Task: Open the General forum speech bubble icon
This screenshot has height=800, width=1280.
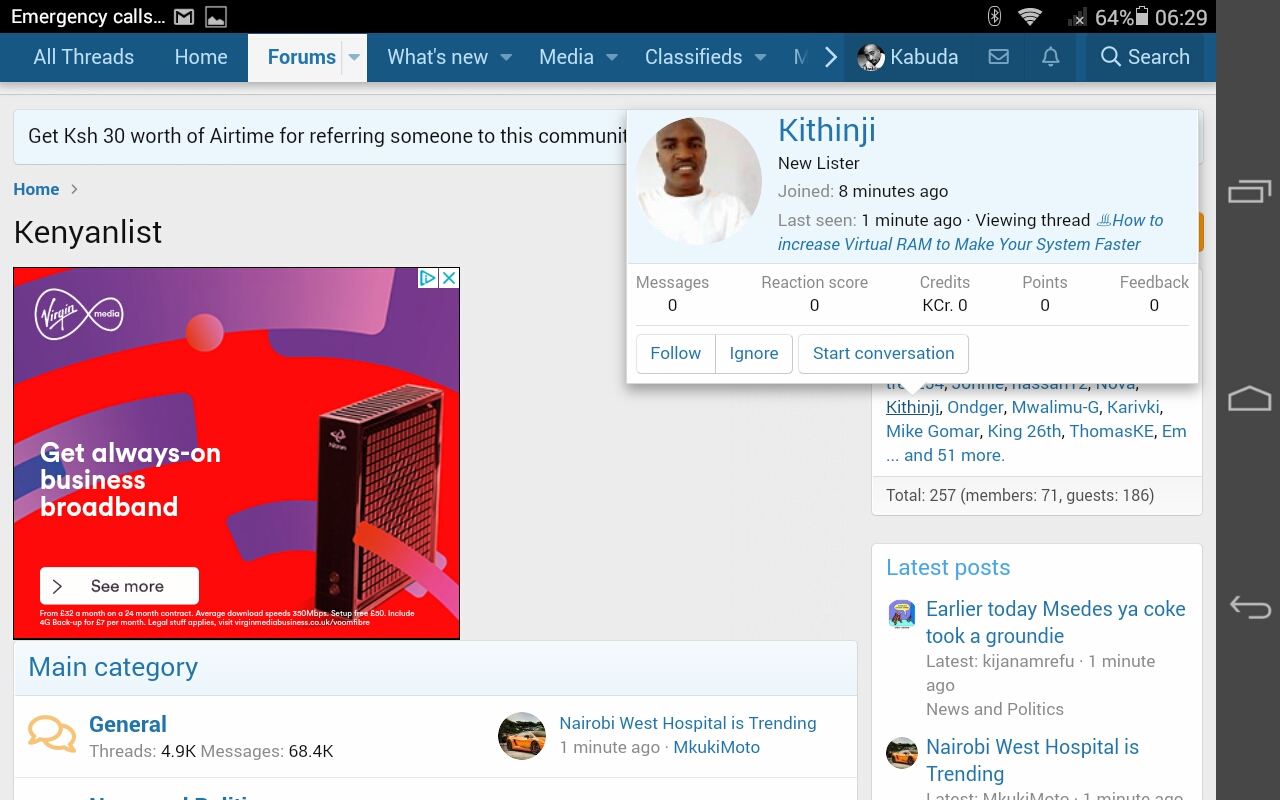Action: (51, 735)
